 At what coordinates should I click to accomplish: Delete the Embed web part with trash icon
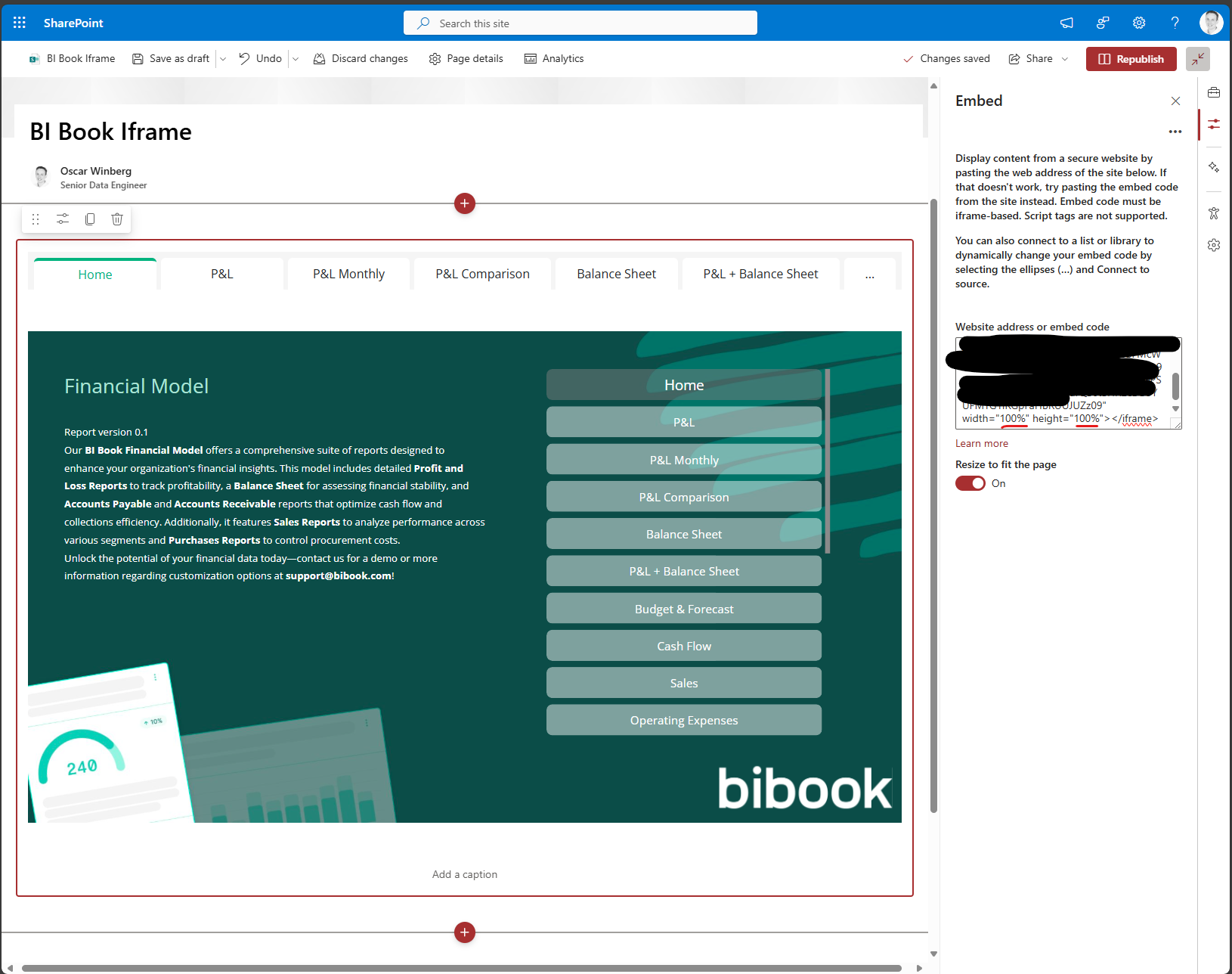coord(117,219)
